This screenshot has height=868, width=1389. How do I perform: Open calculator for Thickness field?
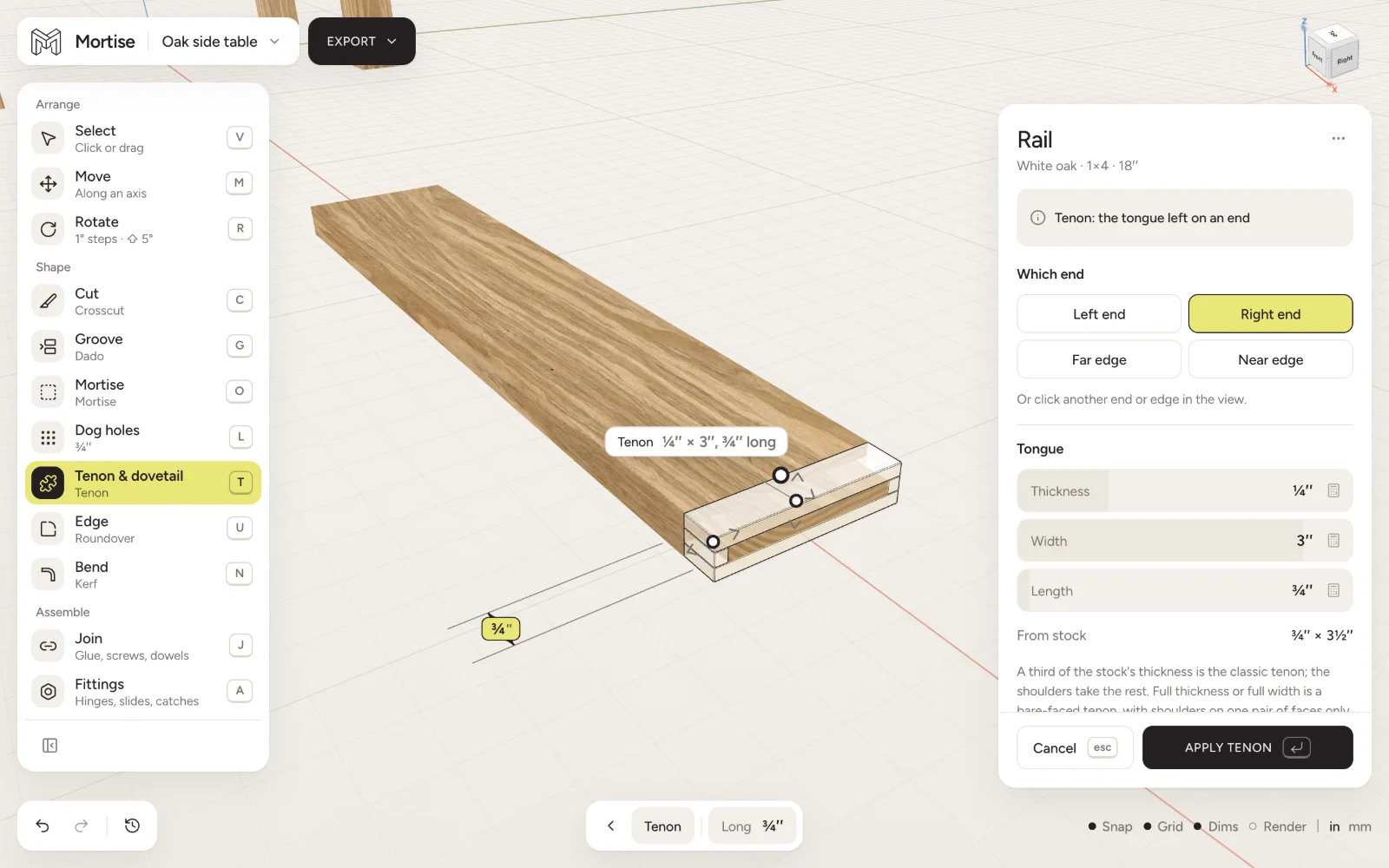click(1333, 490)
